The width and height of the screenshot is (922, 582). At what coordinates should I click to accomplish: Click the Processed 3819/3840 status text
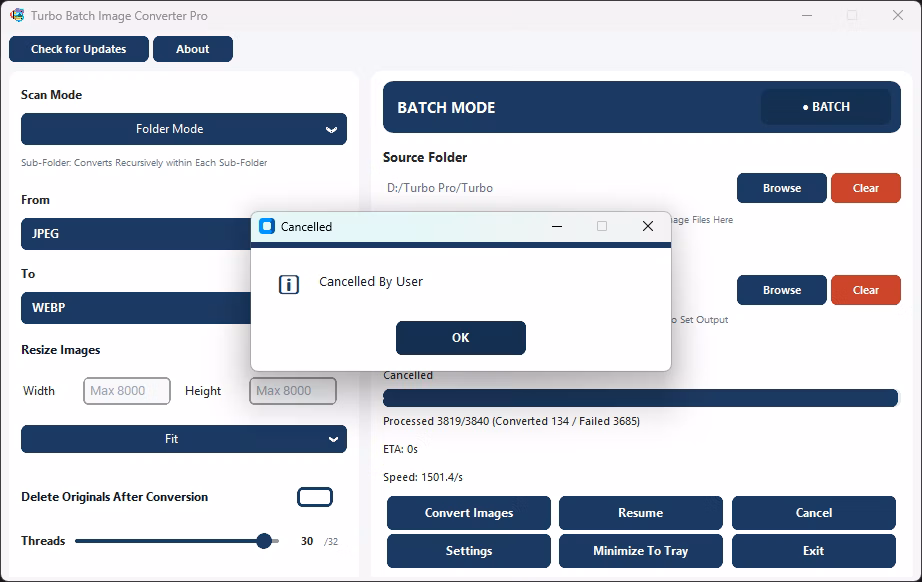point(512,421)
